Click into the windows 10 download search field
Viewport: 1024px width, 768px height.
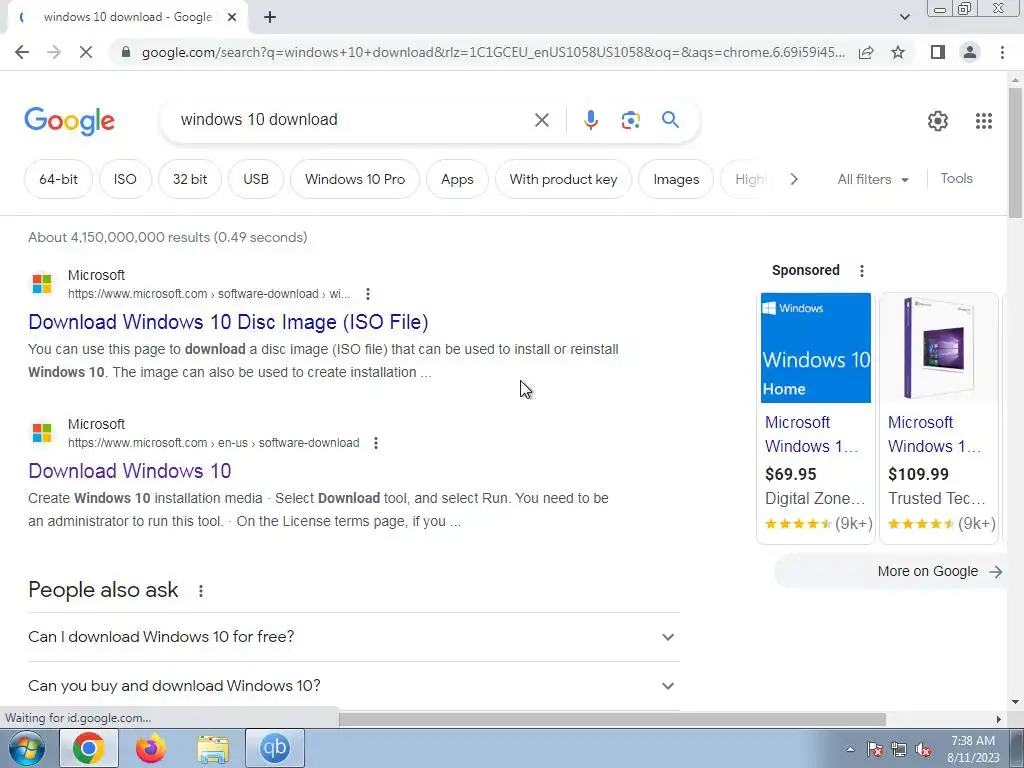pos(353,120)
